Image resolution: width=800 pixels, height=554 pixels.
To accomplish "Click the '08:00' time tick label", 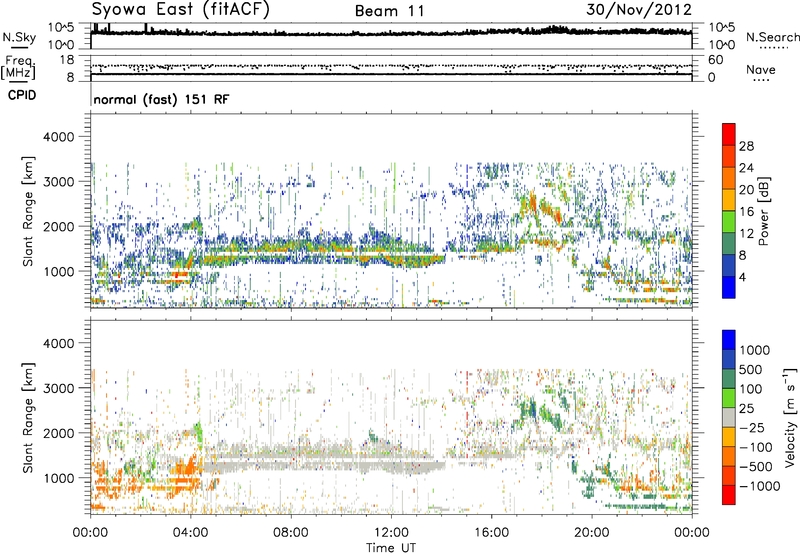I will point(291,533).
